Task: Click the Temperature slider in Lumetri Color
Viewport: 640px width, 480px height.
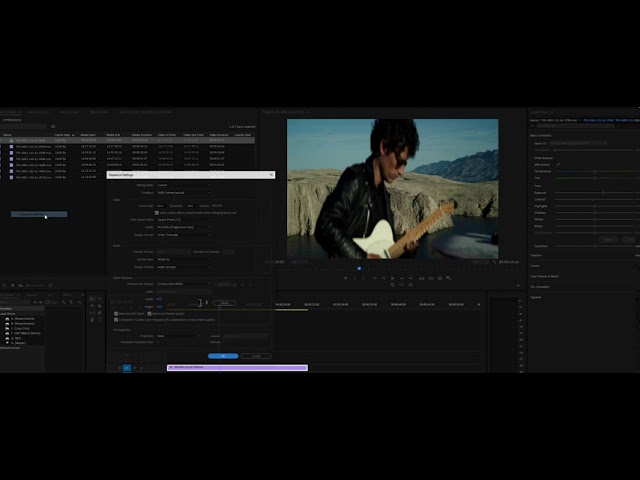Action: pyautogui.click(x=595, y=171)
